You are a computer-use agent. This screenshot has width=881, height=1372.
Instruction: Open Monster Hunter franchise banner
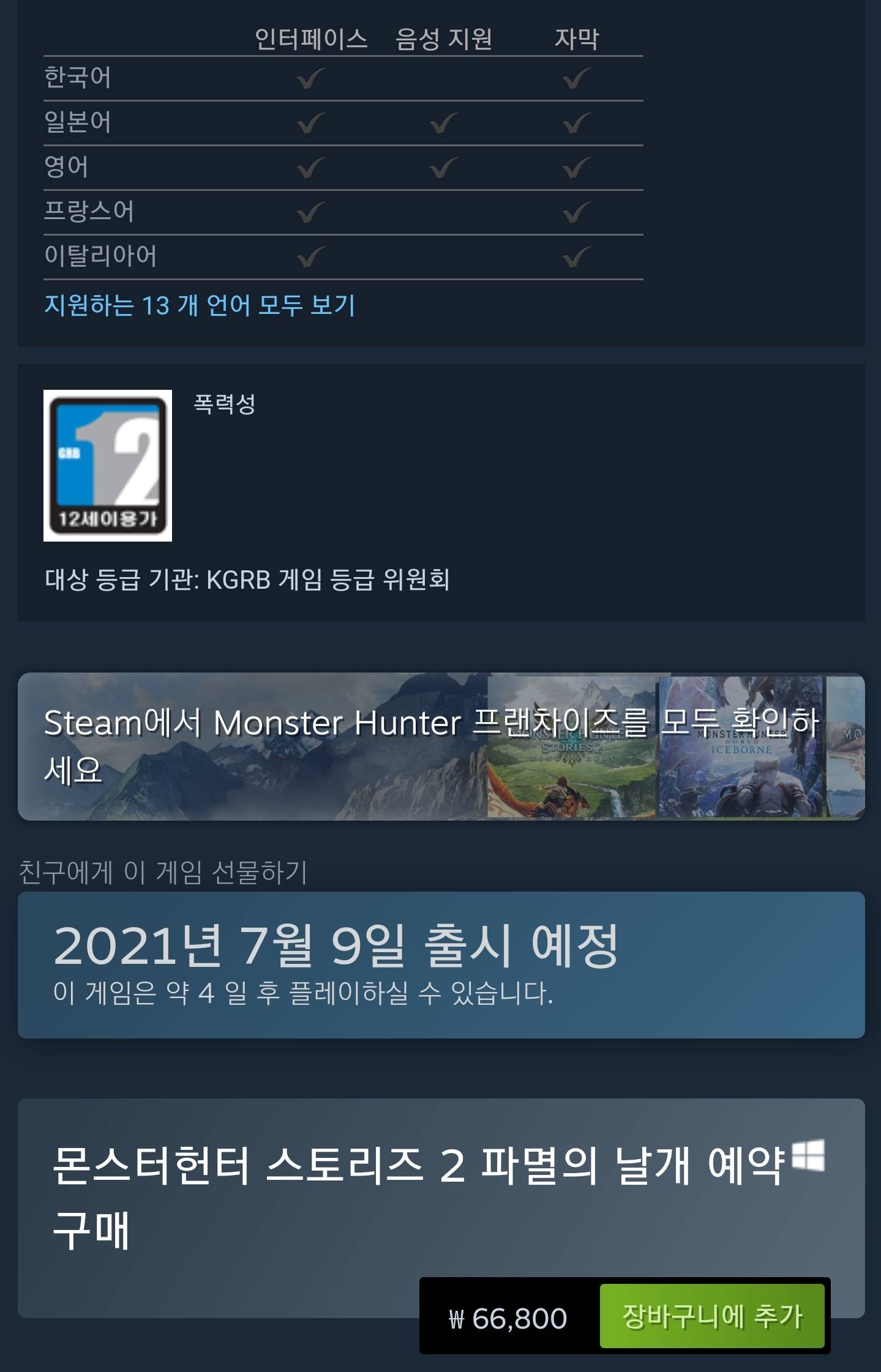click(x=441, y=747)
